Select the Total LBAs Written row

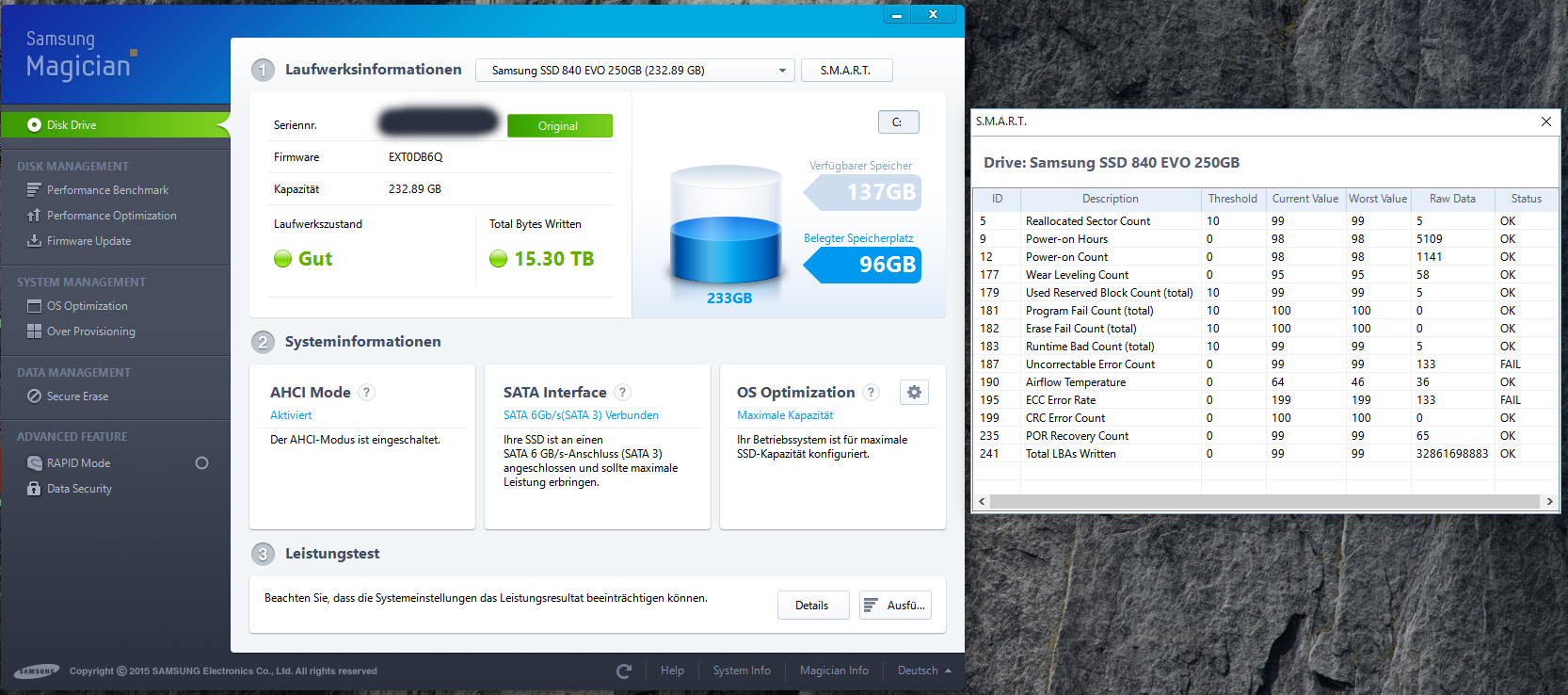[1266, 454]
